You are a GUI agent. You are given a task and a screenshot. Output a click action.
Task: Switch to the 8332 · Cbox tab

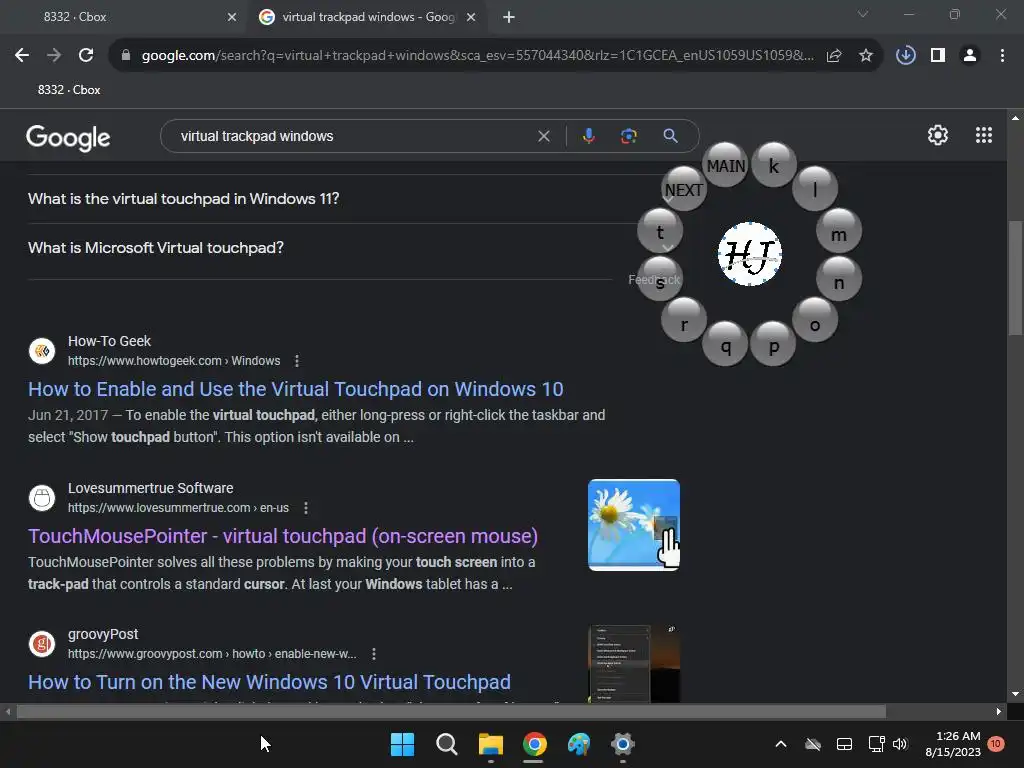125,17
